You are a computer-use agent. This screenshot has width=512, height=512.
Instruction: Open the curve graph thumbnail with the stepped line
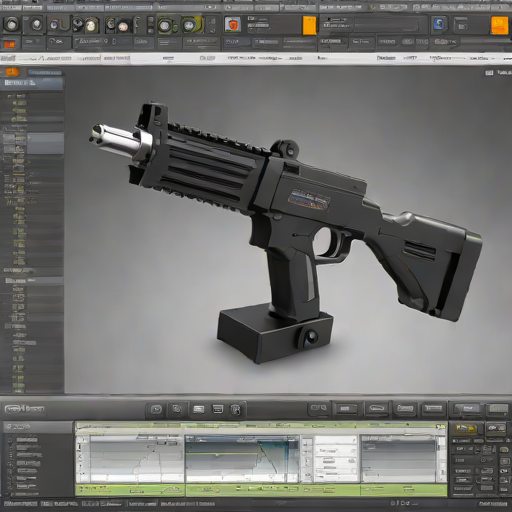130,458
